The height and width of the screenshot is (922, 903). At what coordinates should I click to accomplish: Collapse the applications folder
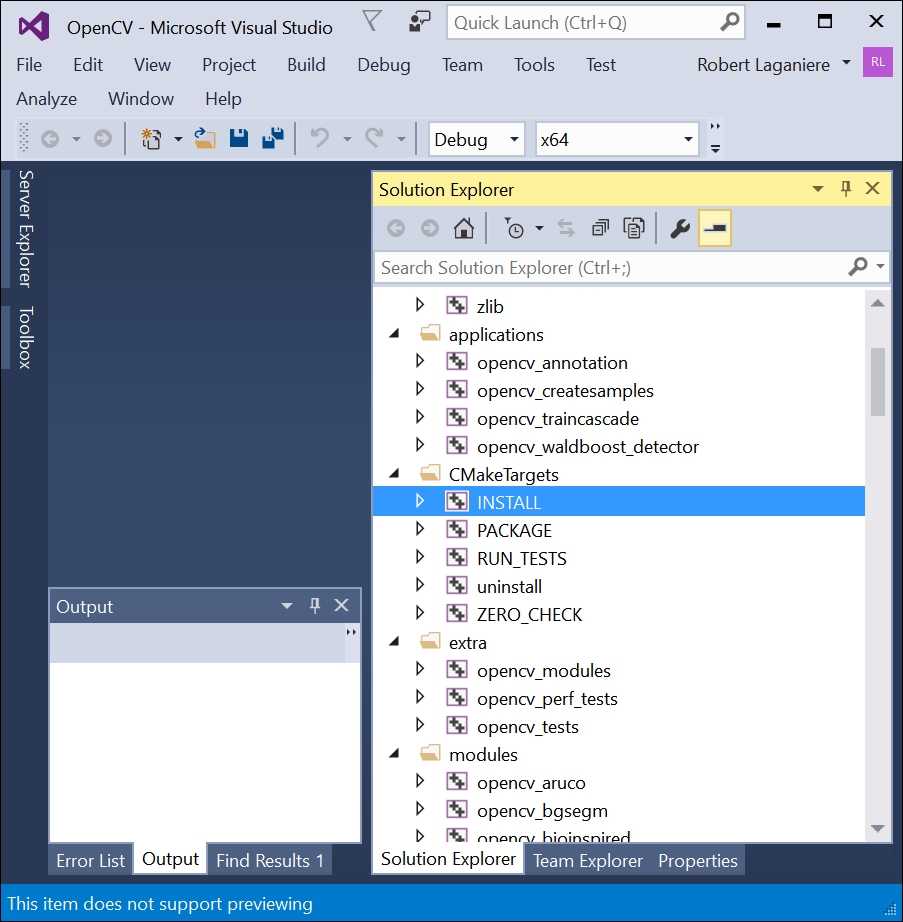tap(394, 334)
